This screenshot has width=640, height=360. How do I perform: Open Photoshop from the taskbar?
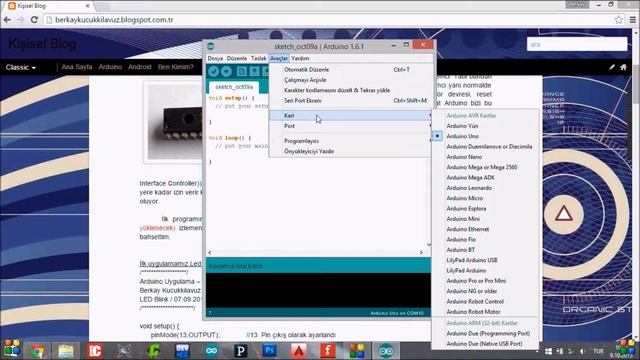point(269,351)
